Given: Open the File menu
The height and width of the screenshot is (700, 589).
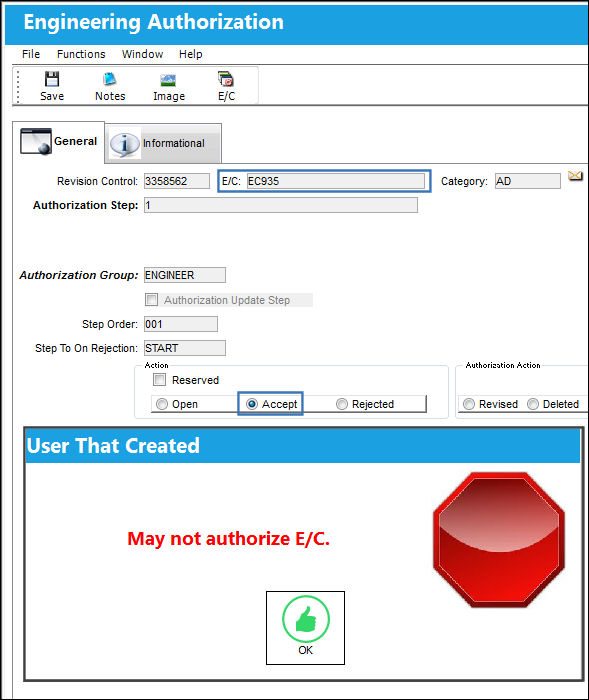Looking at the screenshot, I should tap(31, 54).
